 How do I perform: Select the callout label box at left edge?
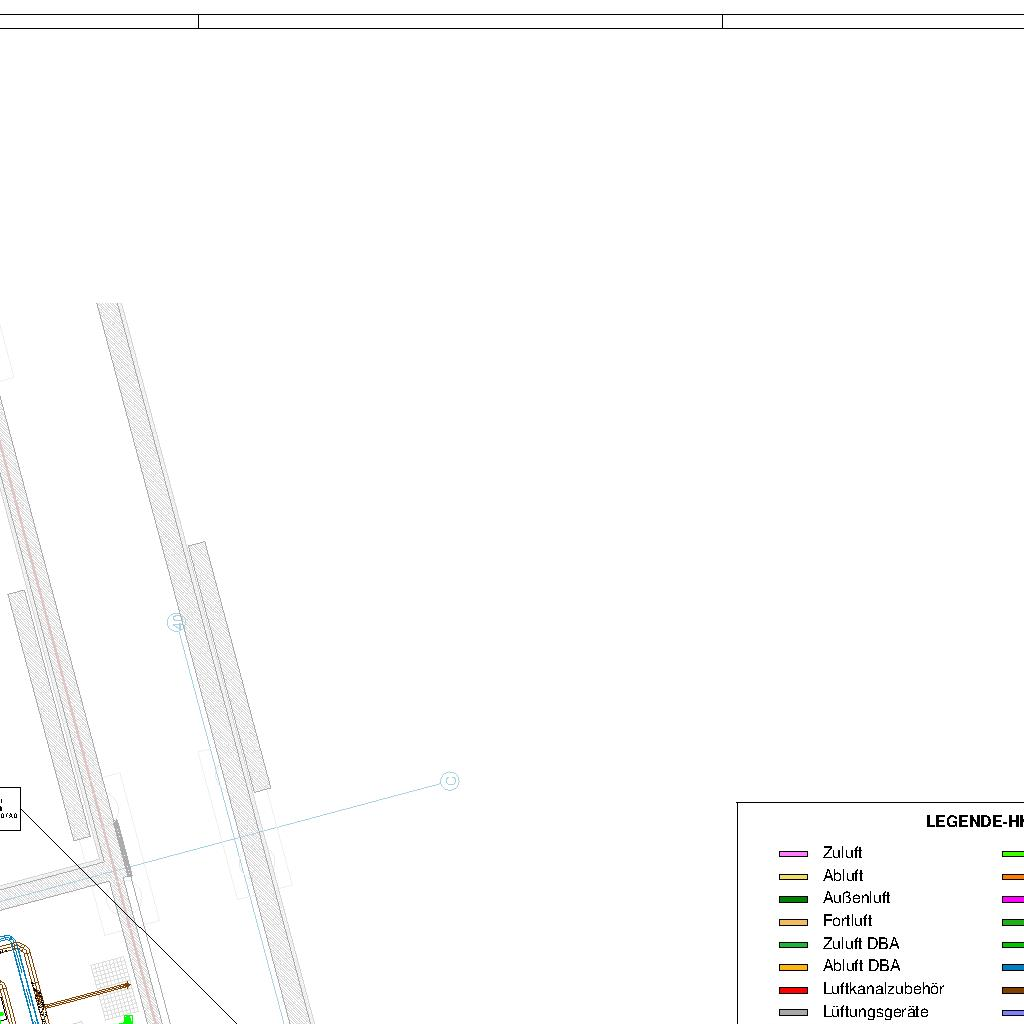(9, 808)
